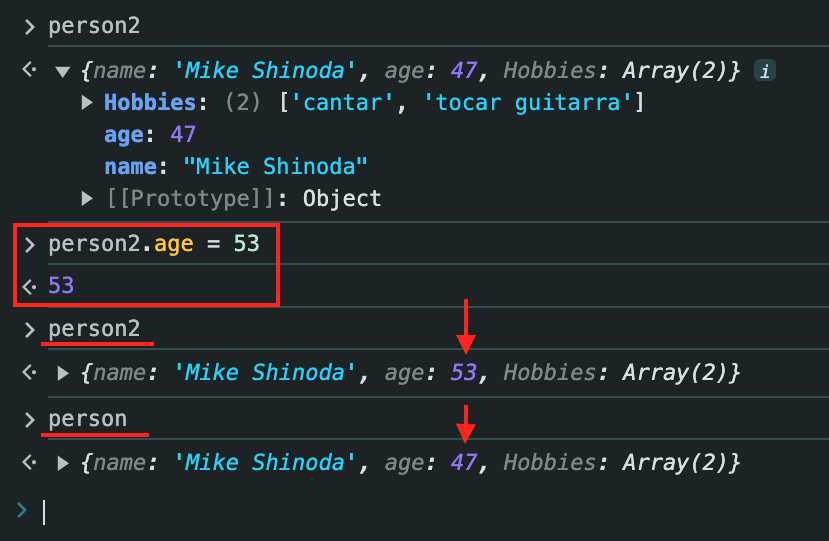Expand the Hobbies array entry
Screen dimensions: 829x541
coord(87,102)
